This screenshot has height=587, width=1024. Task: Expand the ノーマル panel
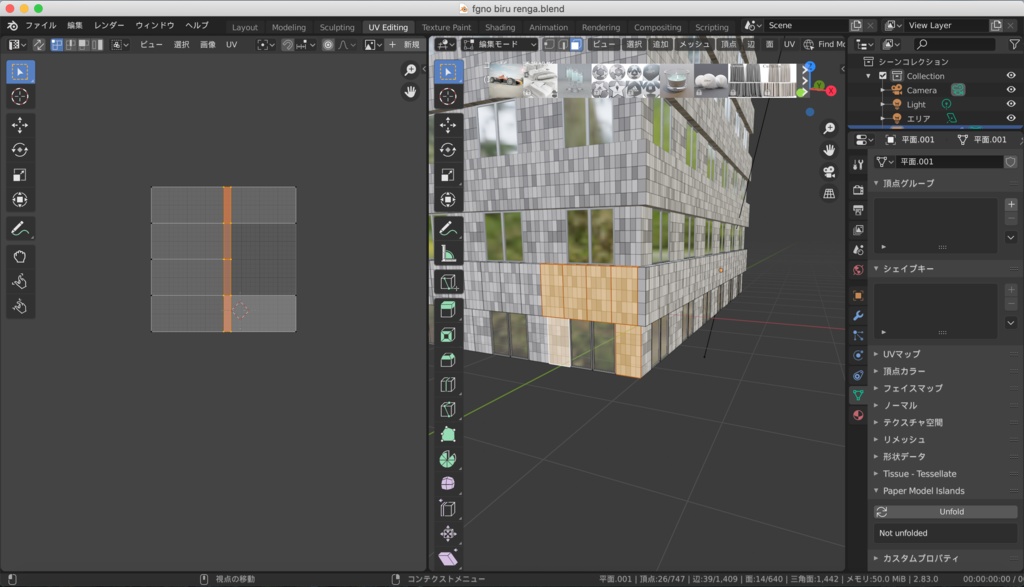(899, 405)
